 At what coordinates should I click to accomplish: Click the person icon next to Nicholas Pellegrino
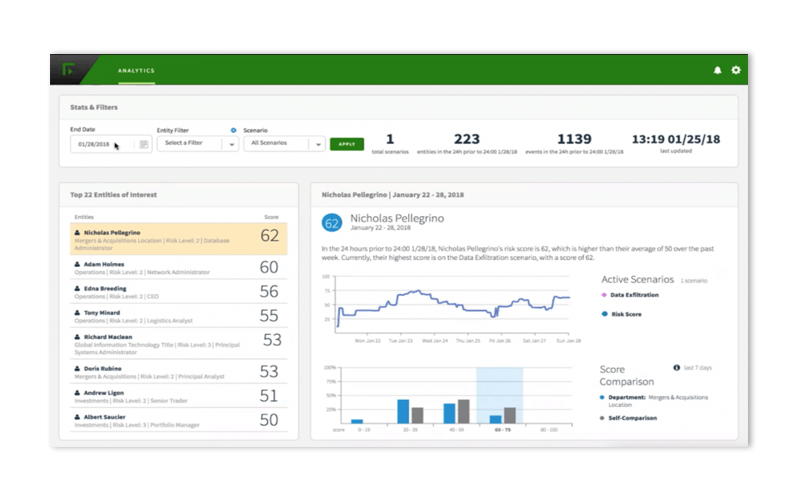tap(78, 233)
